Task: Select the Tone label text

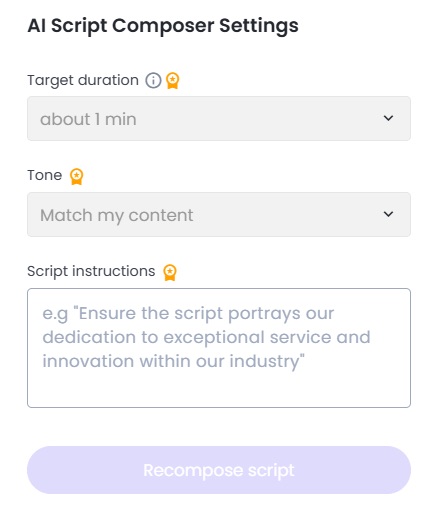Action: tap(45, 175)
